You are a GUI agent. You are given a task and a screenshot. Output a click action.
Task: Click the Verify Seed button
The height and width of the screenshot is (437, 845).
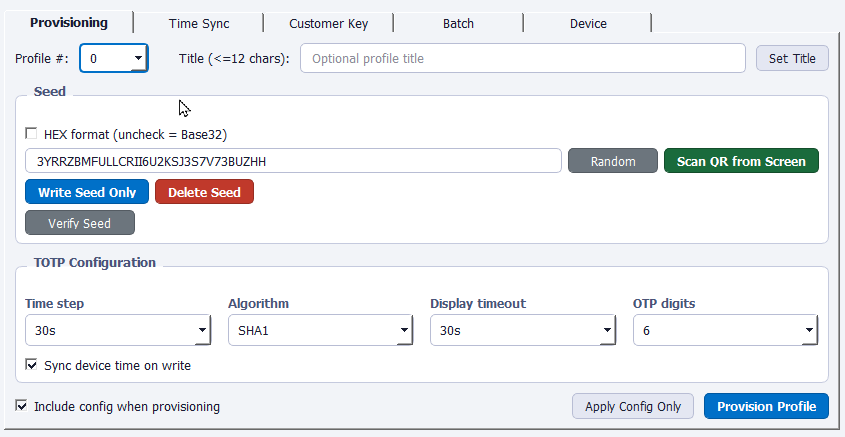coord(79,223)
